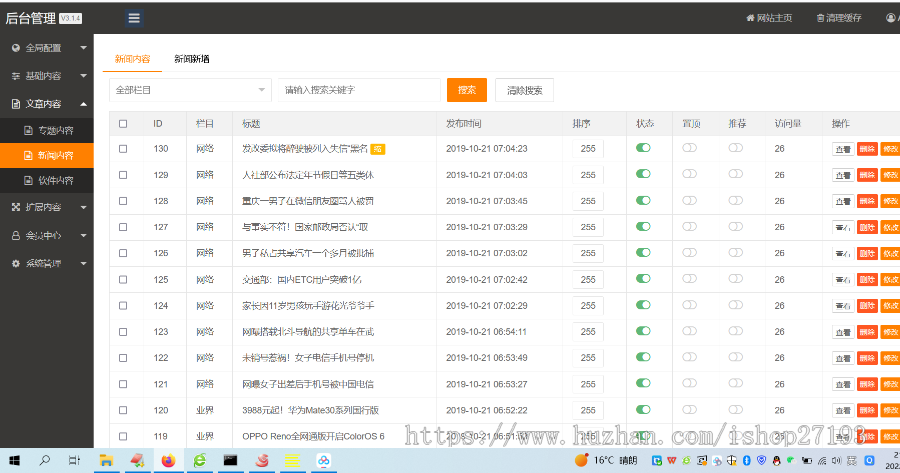Image resolution: width=900 pixels, height=473 pixels.
Task: Click 查看 for row ID 123
Action: 843,332
